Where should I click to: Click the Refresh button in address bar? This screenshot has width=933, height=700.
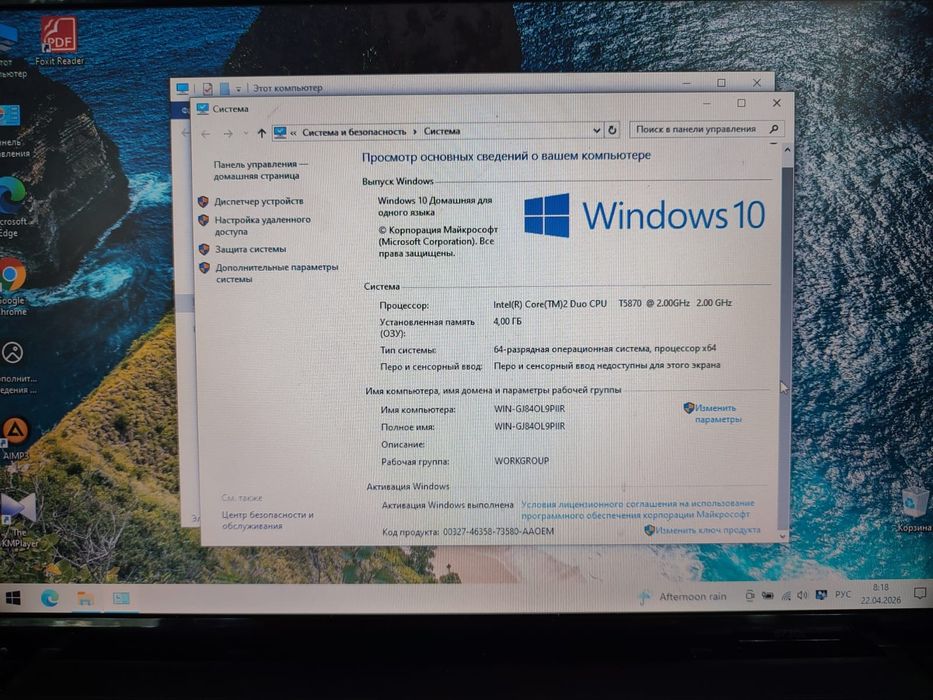(x=612, y=130)
